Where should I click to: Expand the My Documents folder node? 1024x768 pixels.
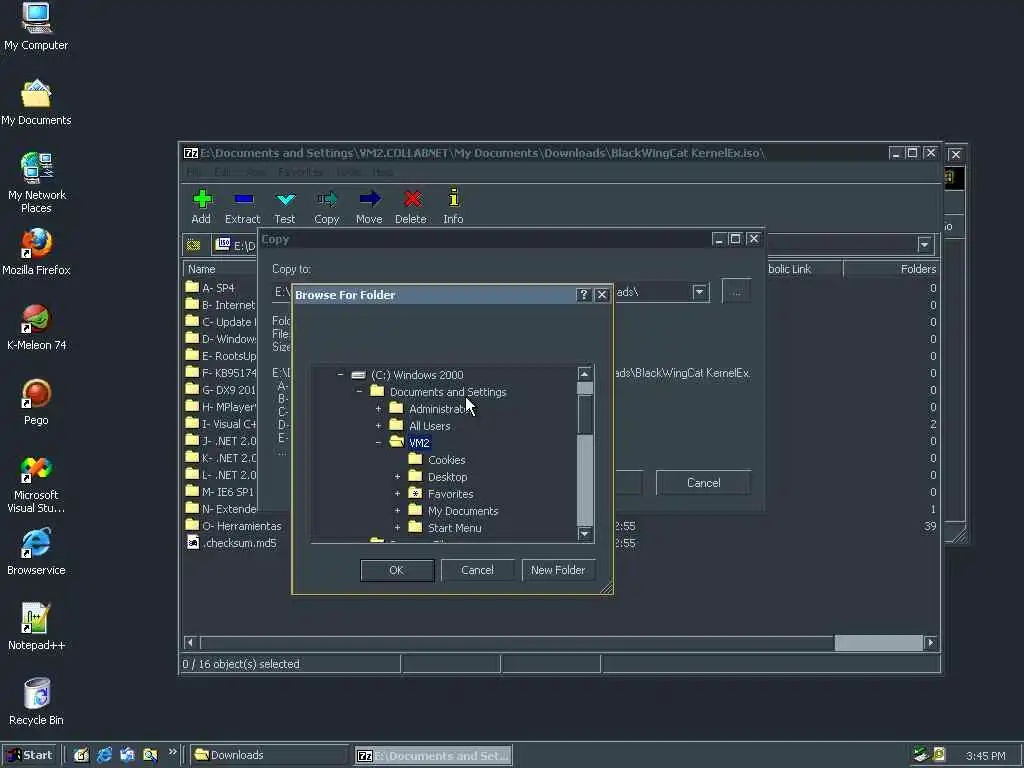(397, 511)
